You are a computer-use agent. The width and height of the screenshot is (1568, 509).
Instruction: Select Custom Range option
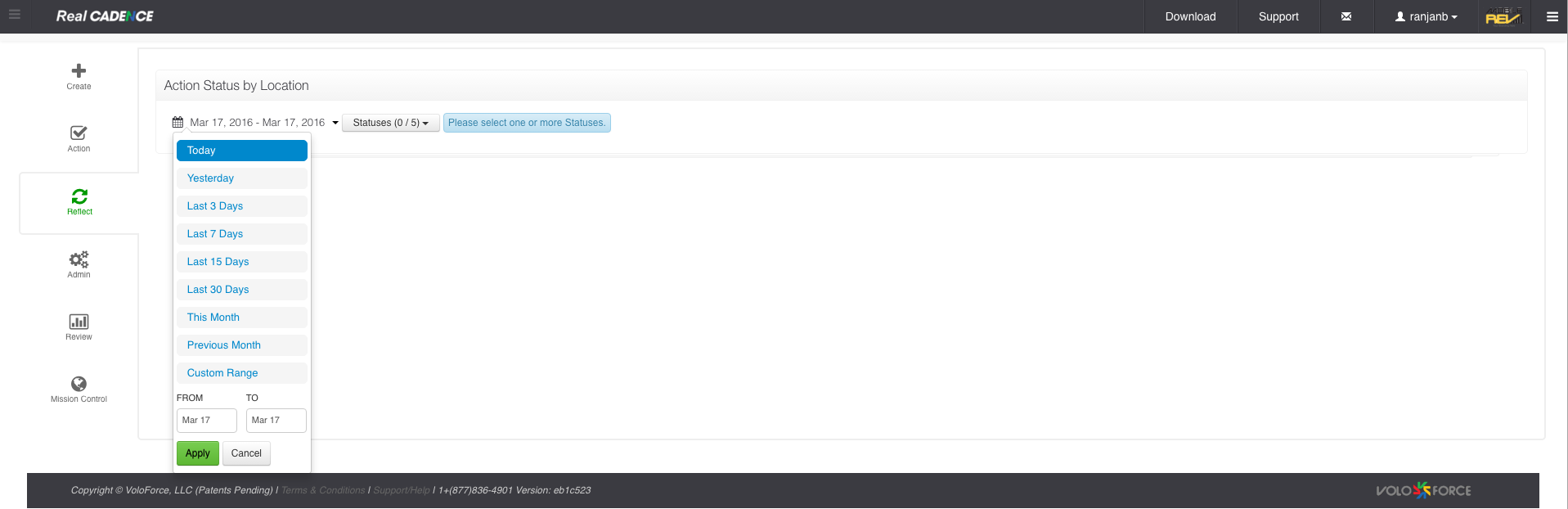(x=241, y=373)
